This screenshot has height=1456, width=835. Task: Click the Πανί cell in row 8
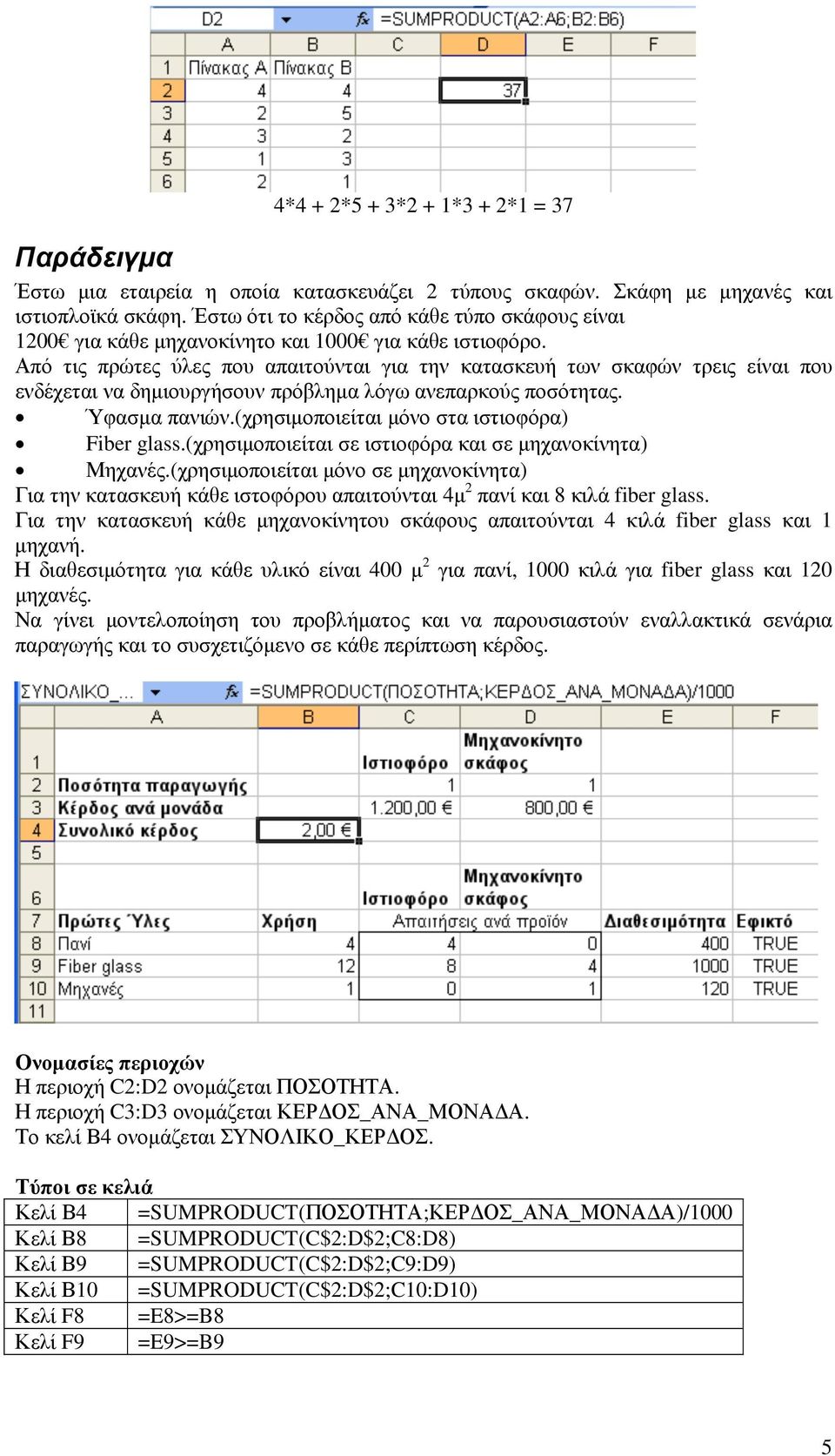pyautogui.click(x=157, y=943)
